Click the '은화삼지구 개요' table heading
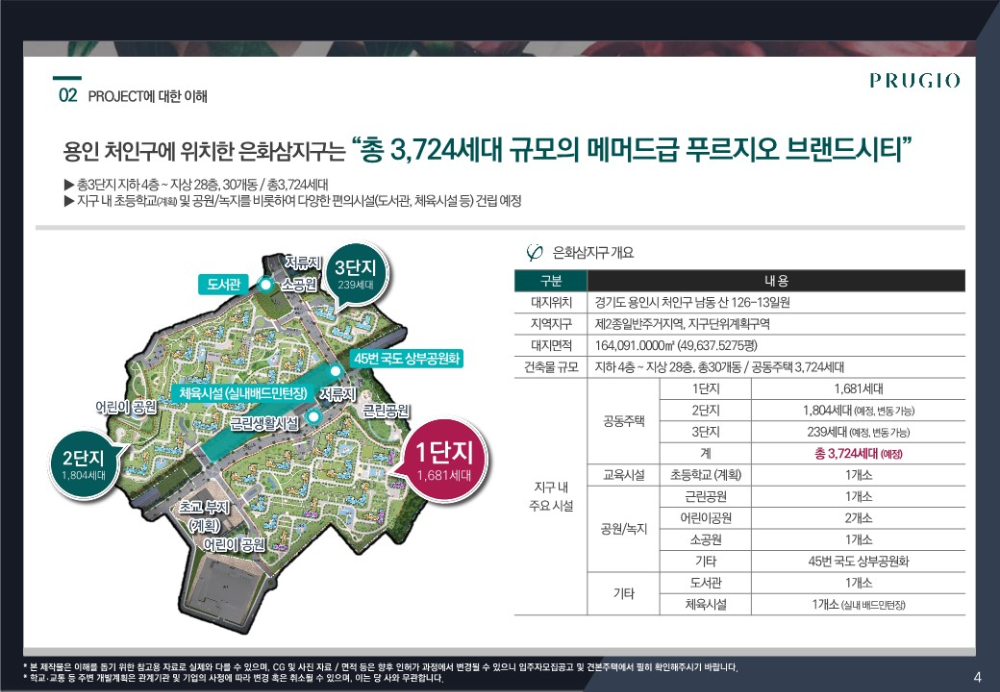The width and height of the screenshot is (1000, 692). (x=593, y=253)
